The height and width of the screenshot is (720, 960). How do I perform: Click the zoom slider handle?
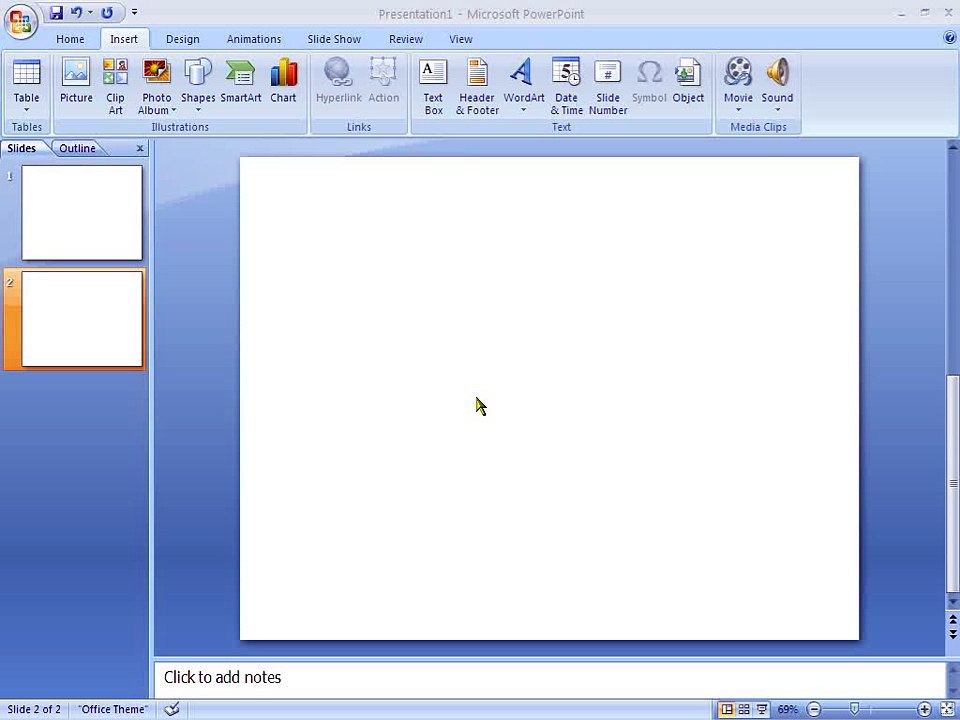(854, 710)
